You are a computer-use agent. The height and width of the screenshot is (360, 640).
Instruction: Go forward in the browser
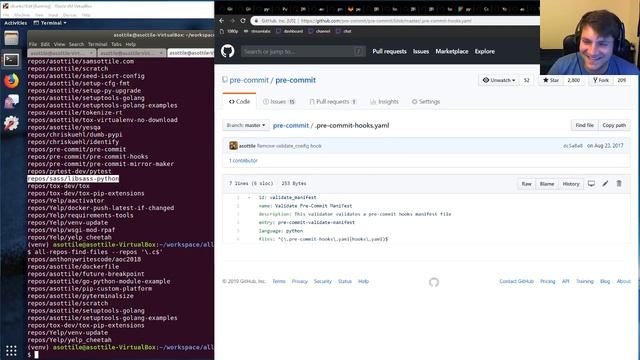pyautogui.click(x=232, y=20)
